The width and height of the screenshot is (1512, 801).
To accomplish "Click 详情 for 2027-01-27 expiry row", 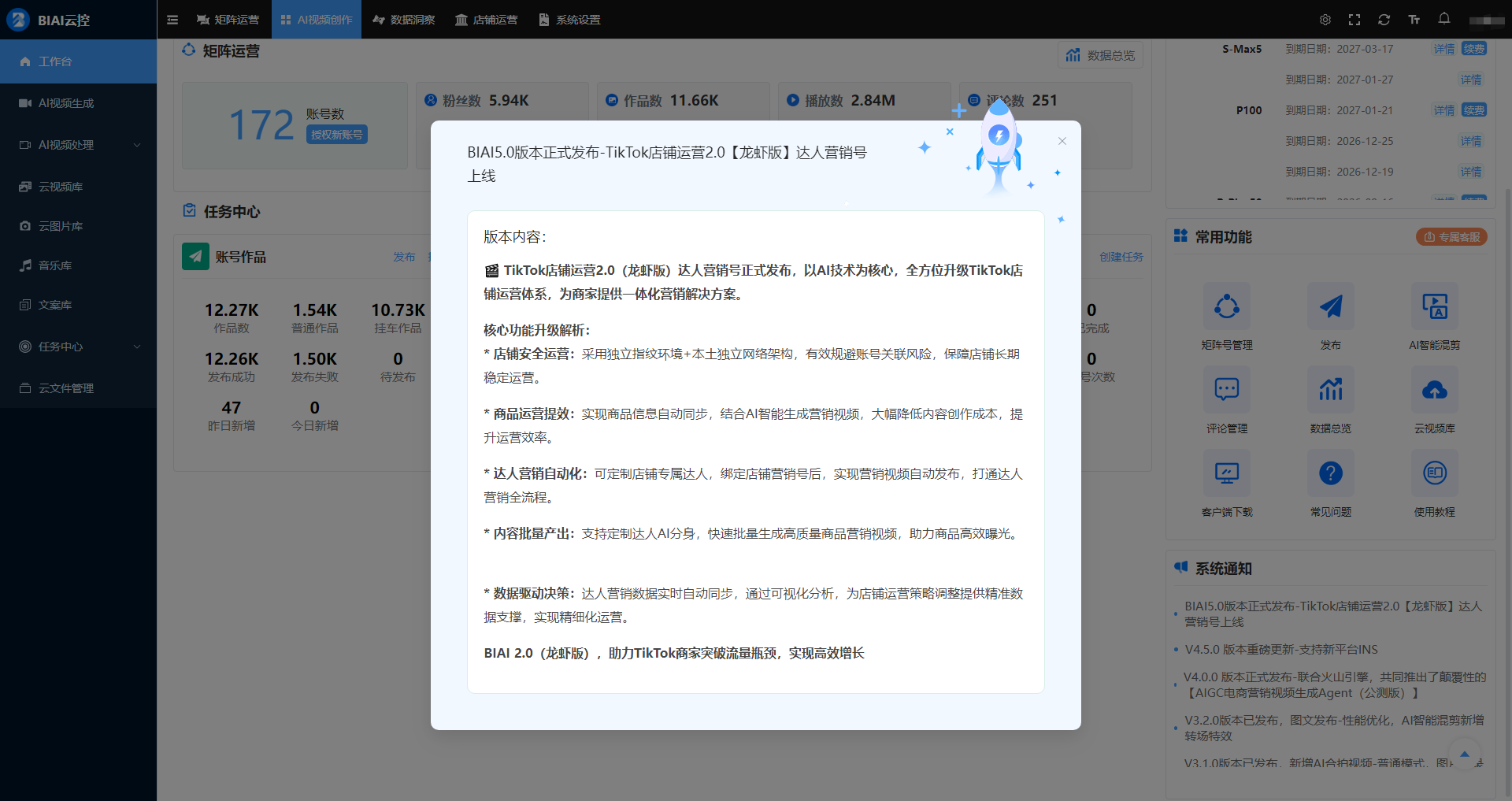I will coord(1471,80).
